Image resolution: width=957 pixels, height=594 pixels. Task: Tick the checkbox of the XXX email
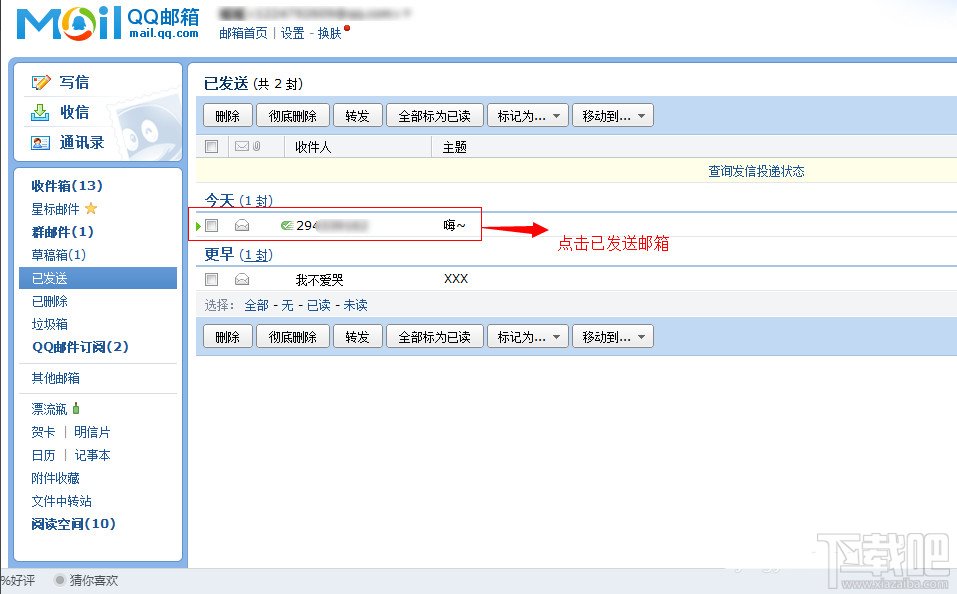coord(212,279)
